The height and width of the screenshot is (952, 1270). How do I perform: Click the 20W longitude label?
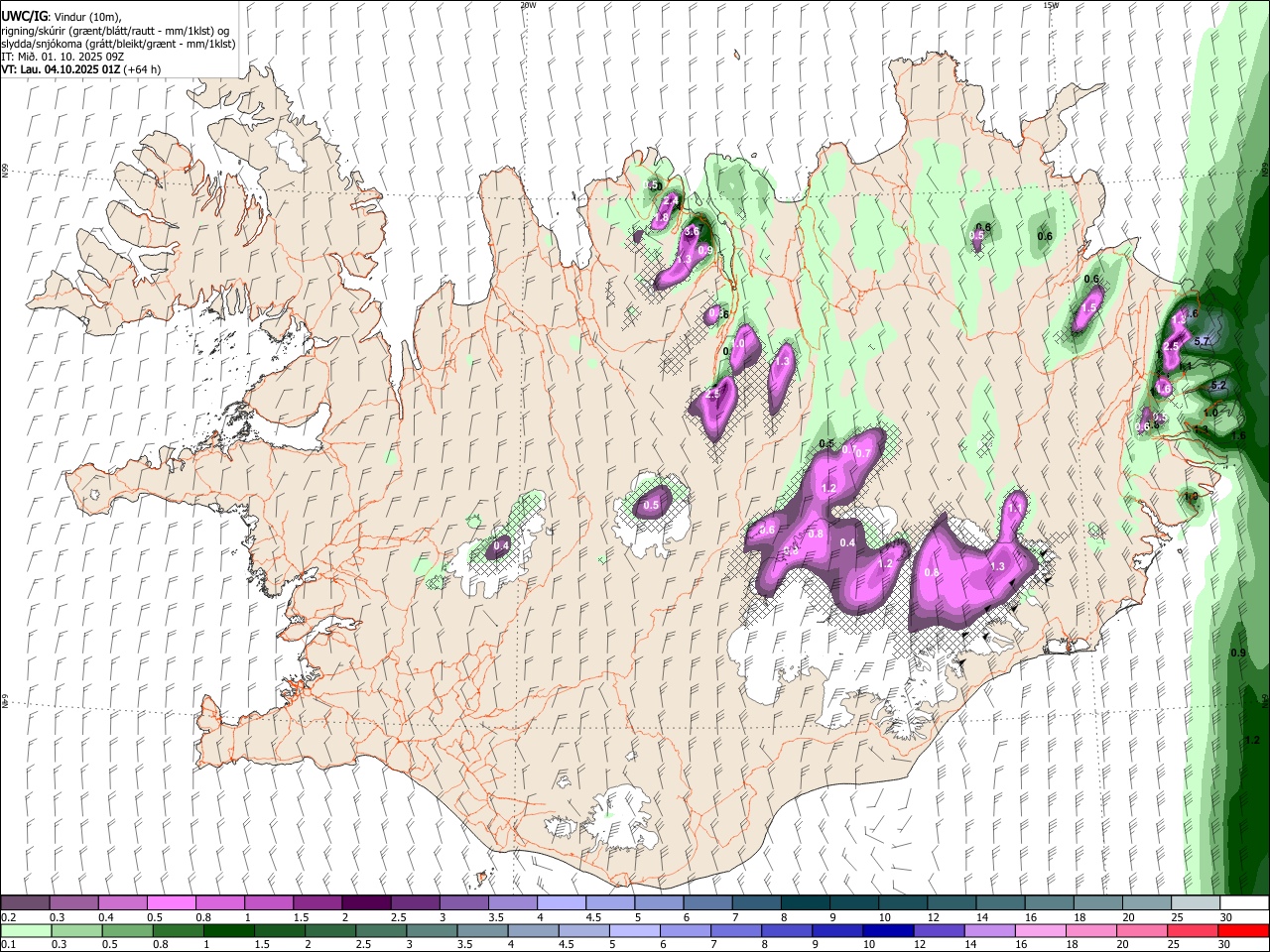point(528,5)
